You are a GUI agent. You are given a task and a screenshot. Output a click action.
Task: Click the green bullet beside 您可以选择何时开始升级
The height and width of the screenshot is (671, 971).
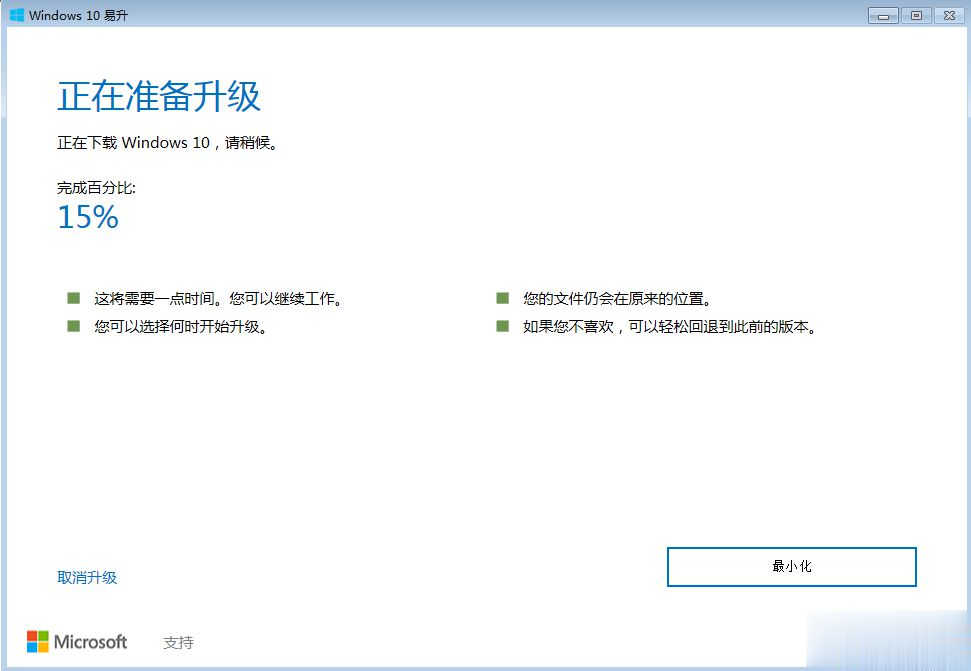coord(74,326)
